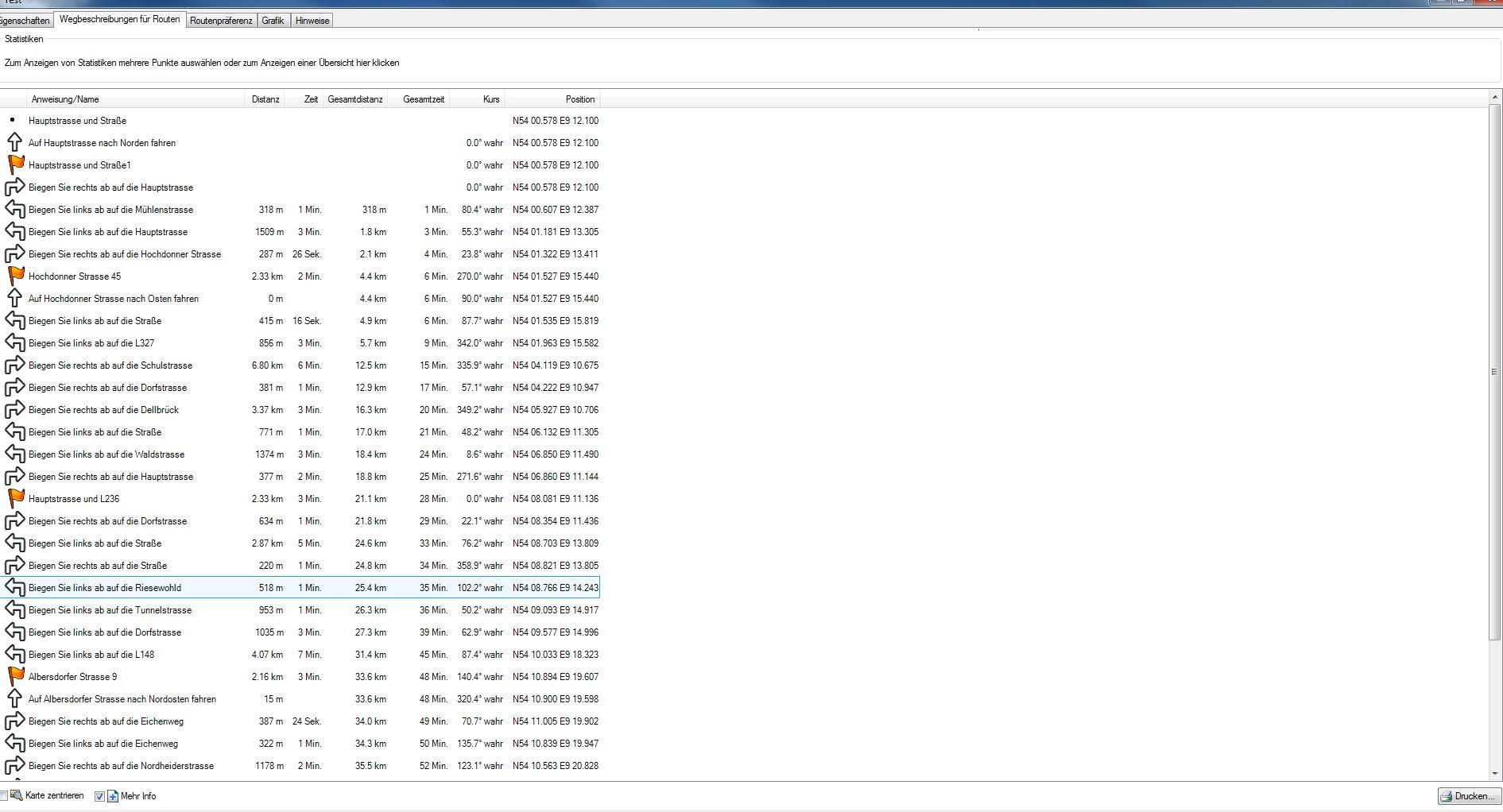Click the scrollbar down arrow in the route list
The image size is (1503, 812).
(x=1494, y=773)
